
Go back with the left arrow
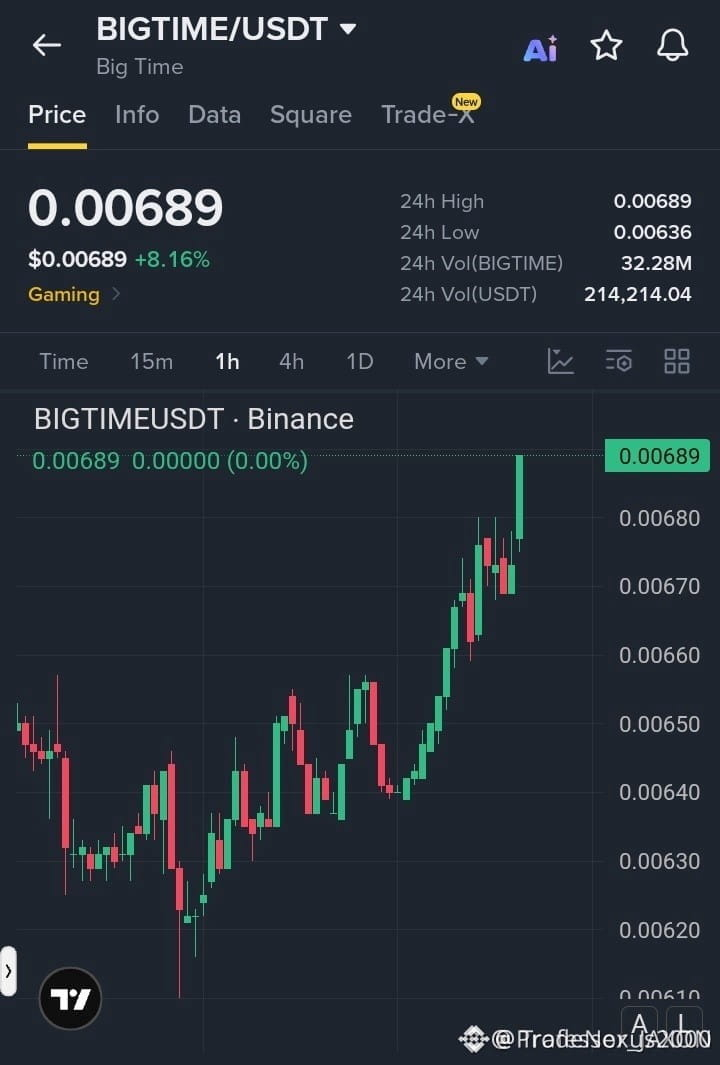[47, 46]
